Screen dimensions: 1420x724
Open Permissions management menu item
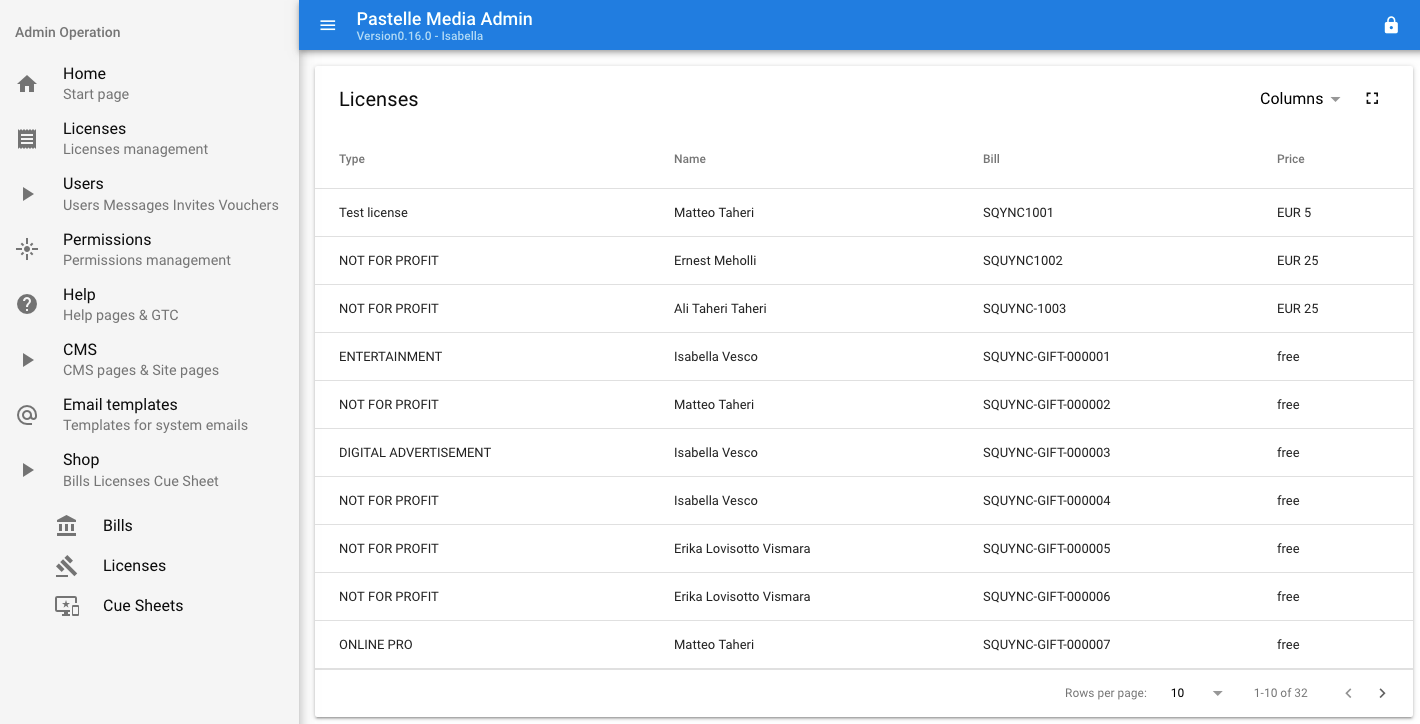point(150,249)
